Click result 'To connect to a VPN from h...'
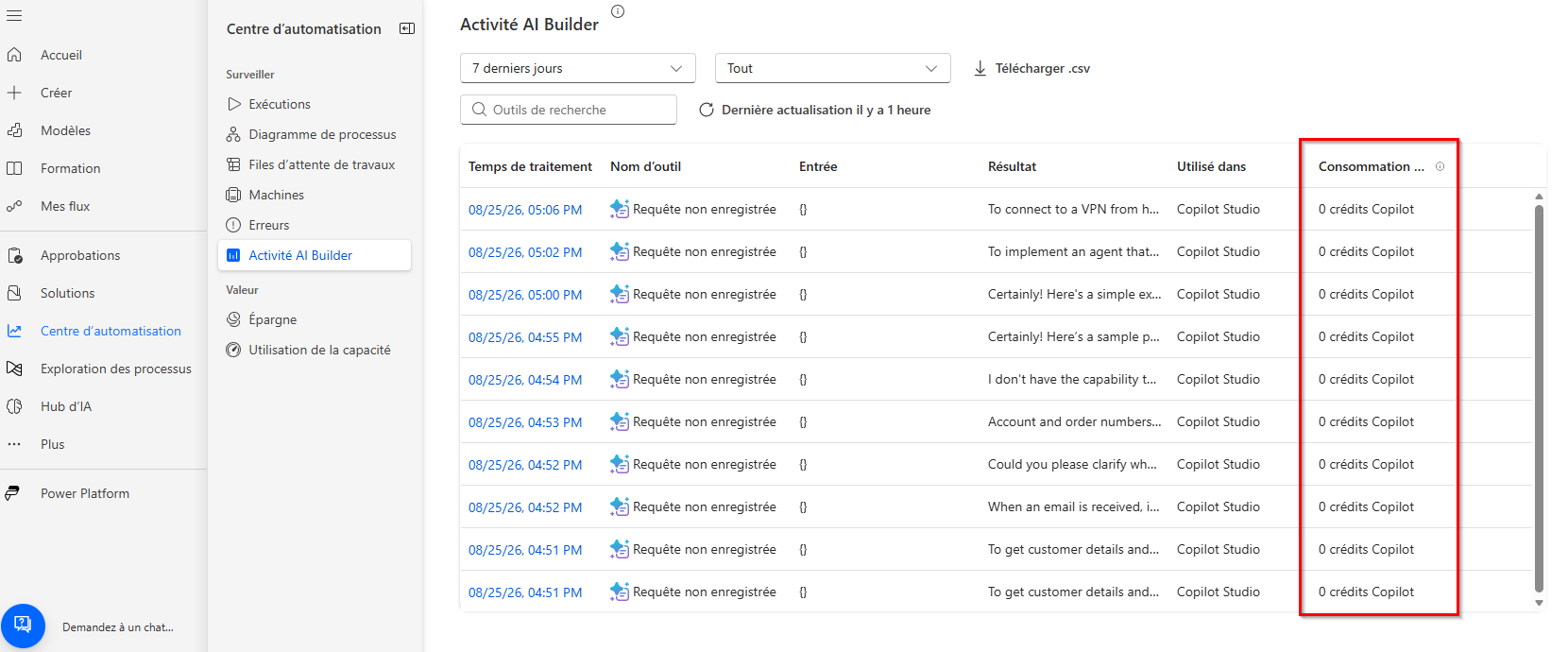The image size is (1568, 652). click(1073, 209)
